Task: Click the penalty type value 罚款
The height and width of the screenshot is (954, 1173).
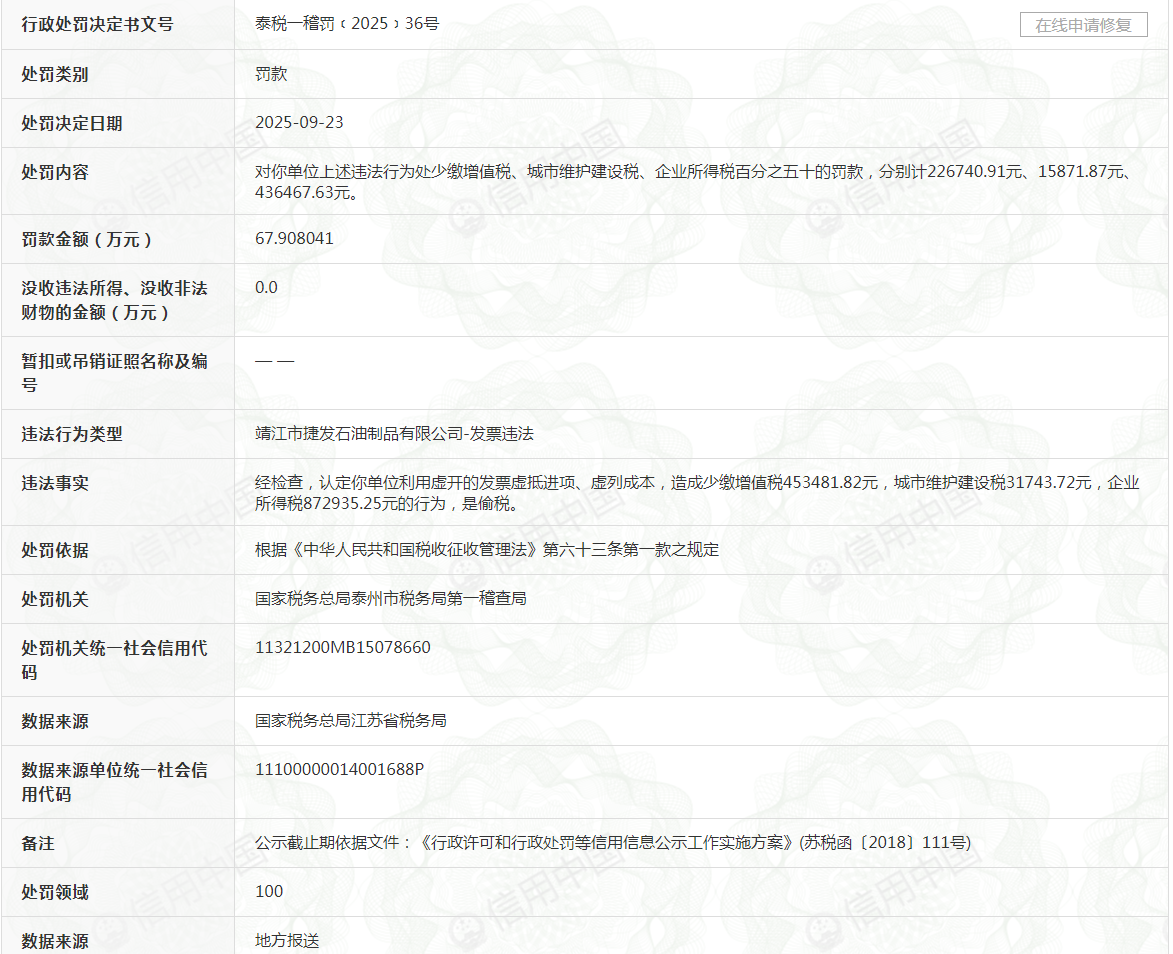Action: click(x=271, y=74)
